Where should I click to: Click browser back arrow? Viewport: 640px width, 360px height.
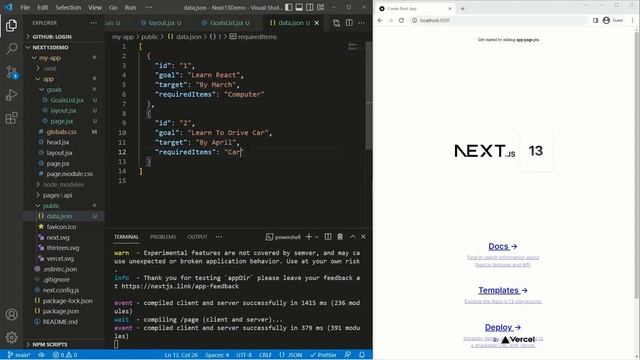tap(380, 20)
